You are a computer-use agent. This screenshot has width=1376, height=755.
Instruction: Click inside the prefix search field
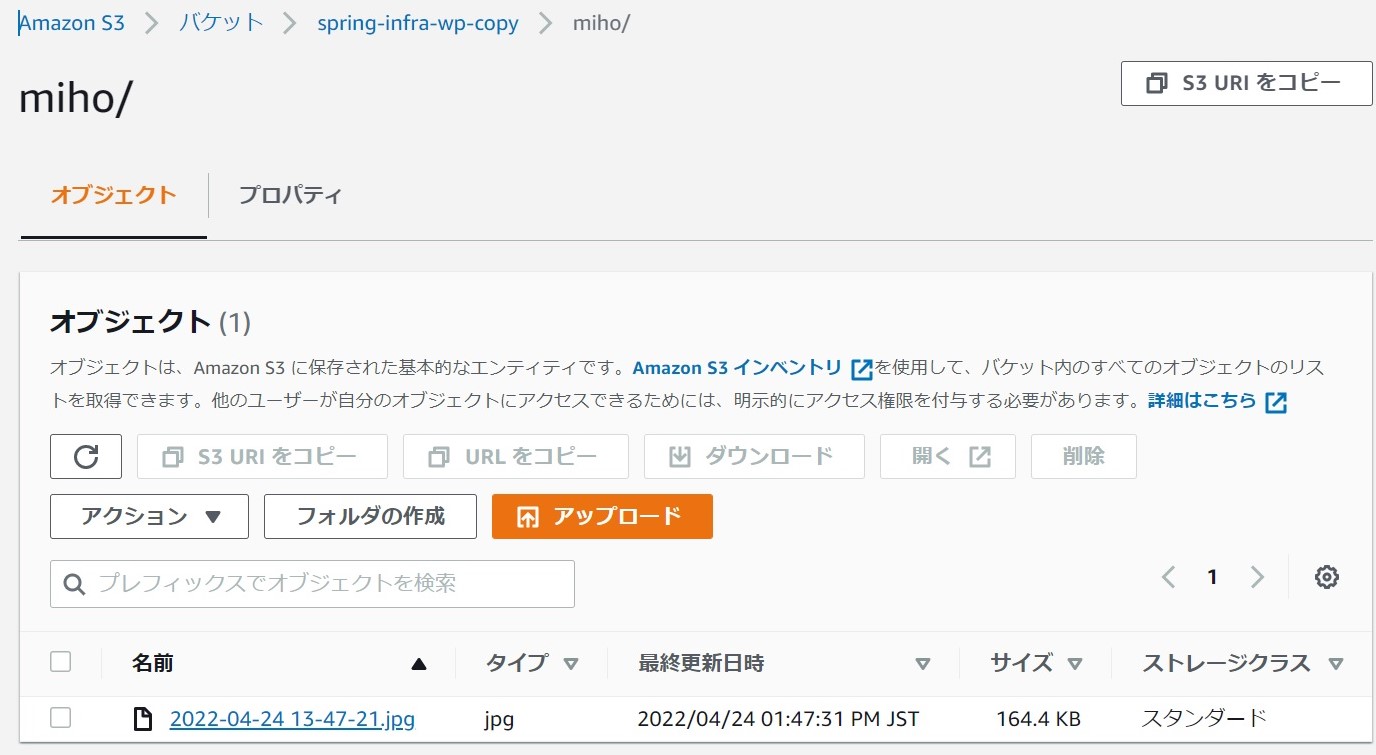click(x=300, y=583)
